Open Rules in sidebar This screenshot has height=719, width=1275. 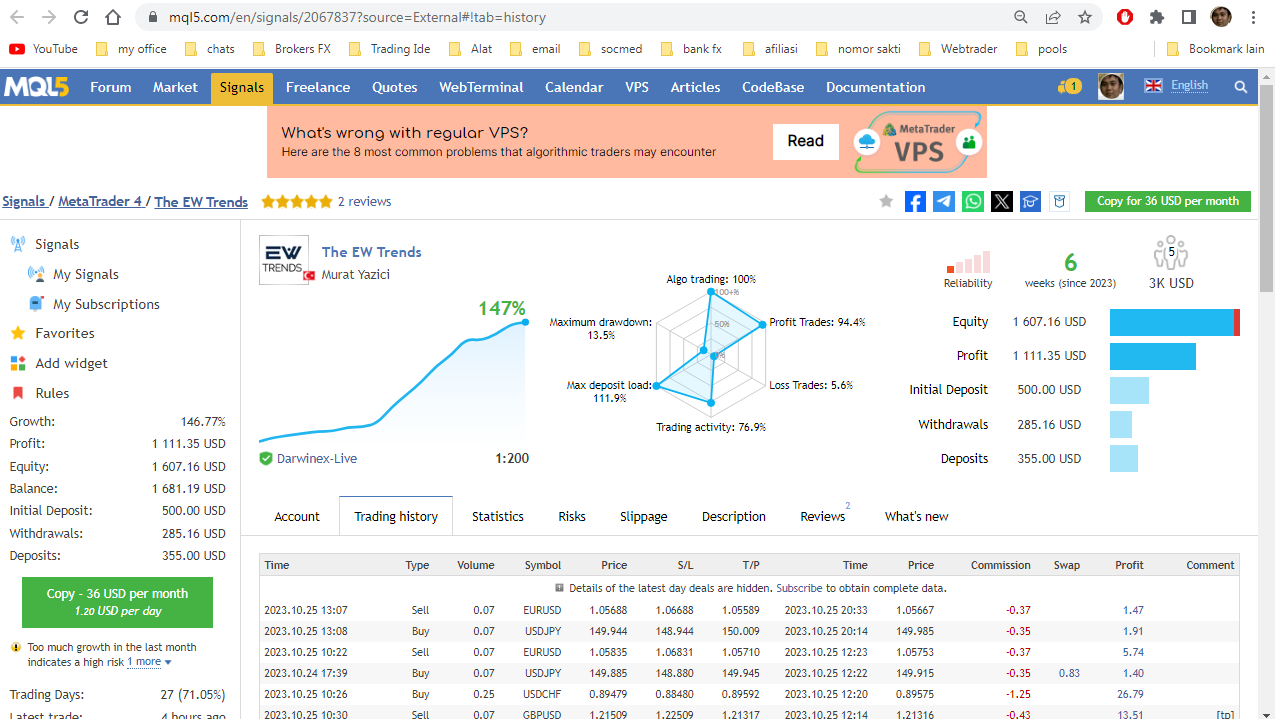(x=52, y=393)
